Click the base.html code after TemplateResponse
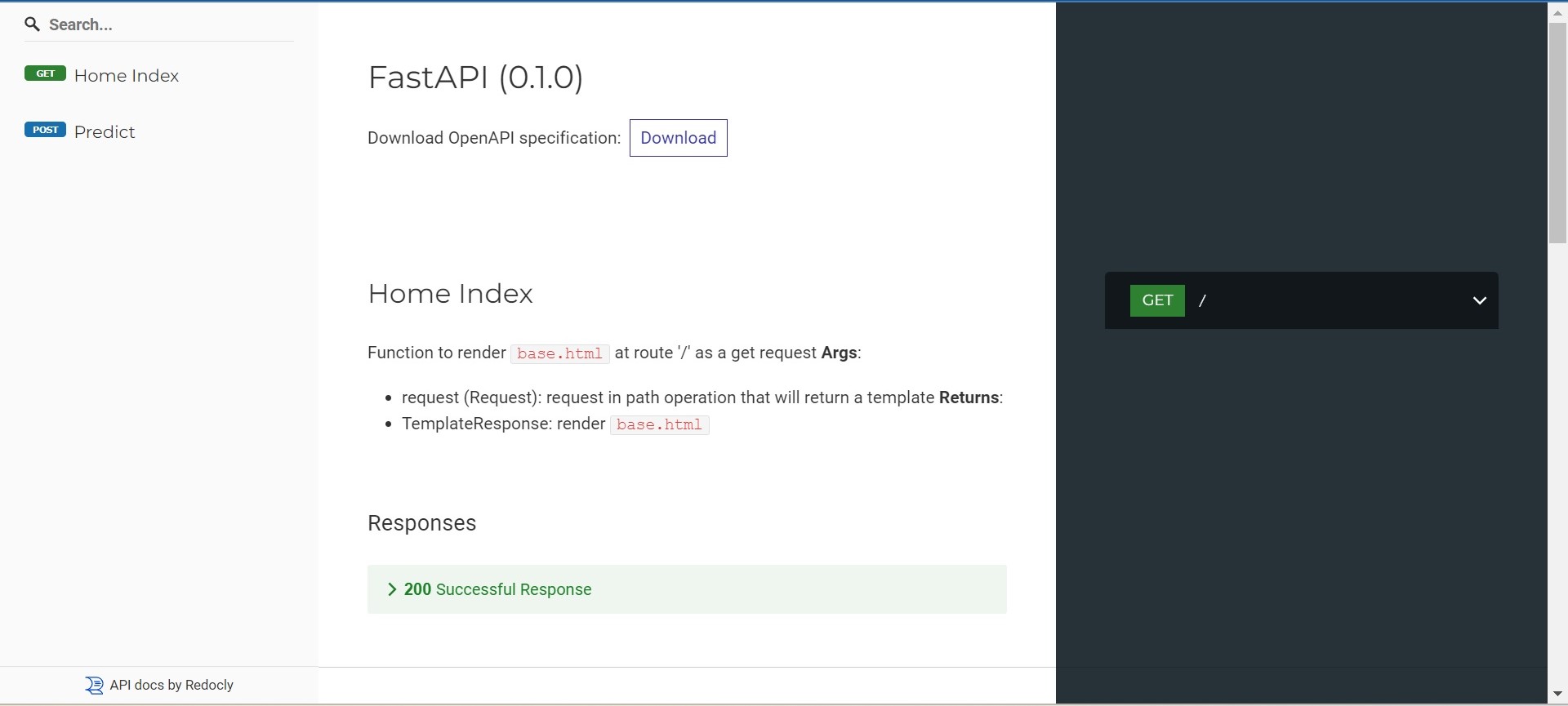This screenshot has width=1568, height=706. point(660,425)
